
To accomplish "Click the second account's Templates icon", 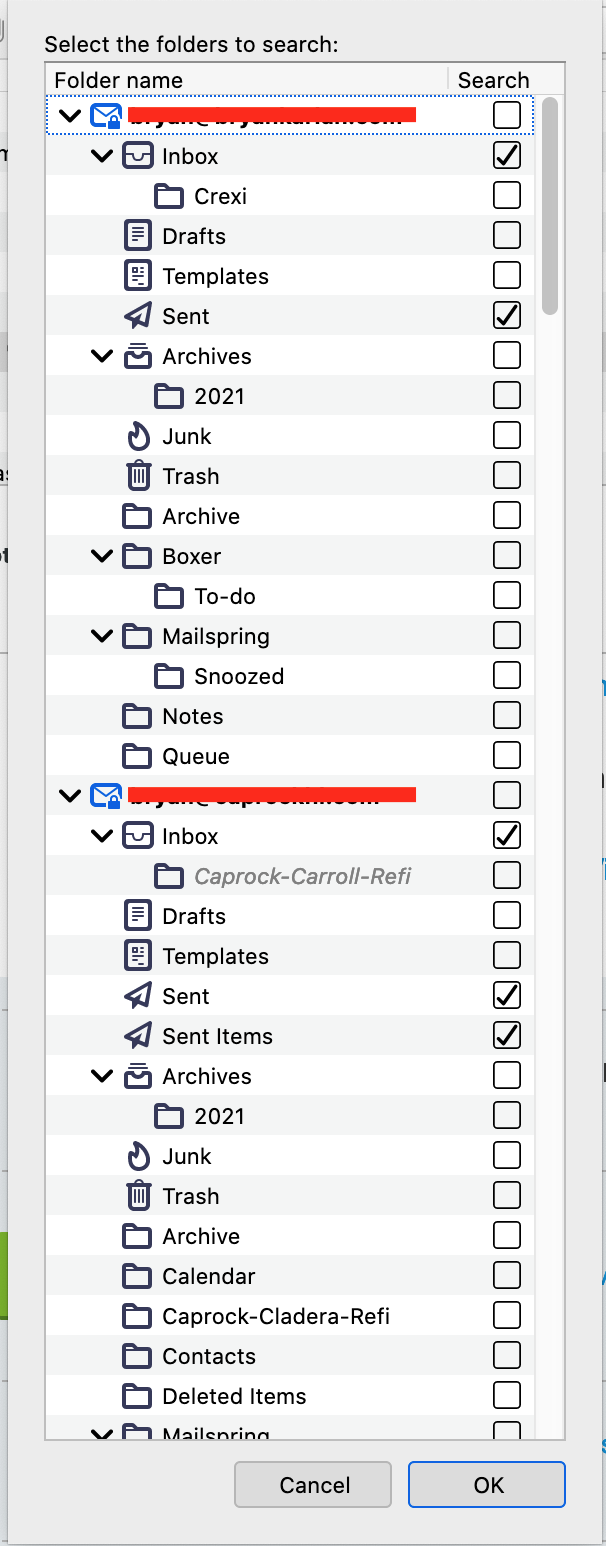I will point(137,956).
